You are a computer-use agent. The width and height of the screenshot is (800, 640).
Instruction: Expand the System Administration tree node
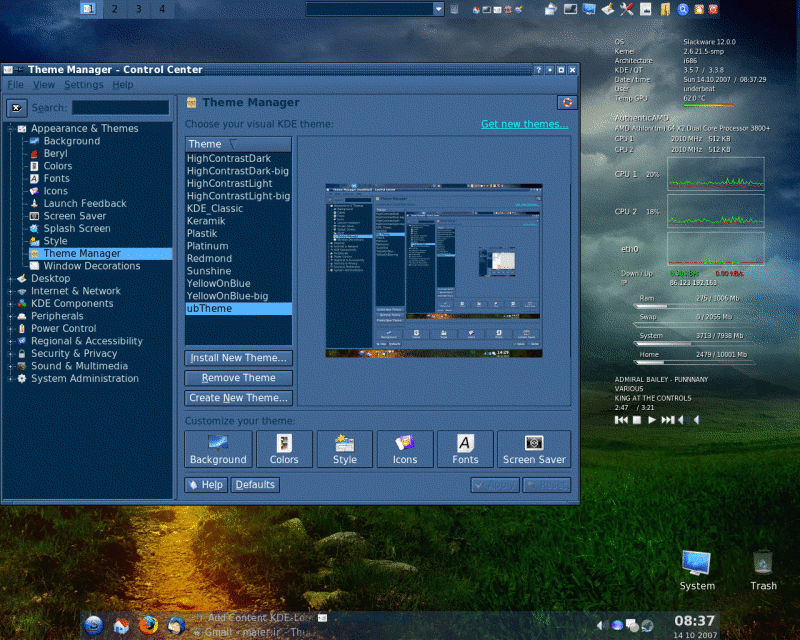tap(10, 379)
